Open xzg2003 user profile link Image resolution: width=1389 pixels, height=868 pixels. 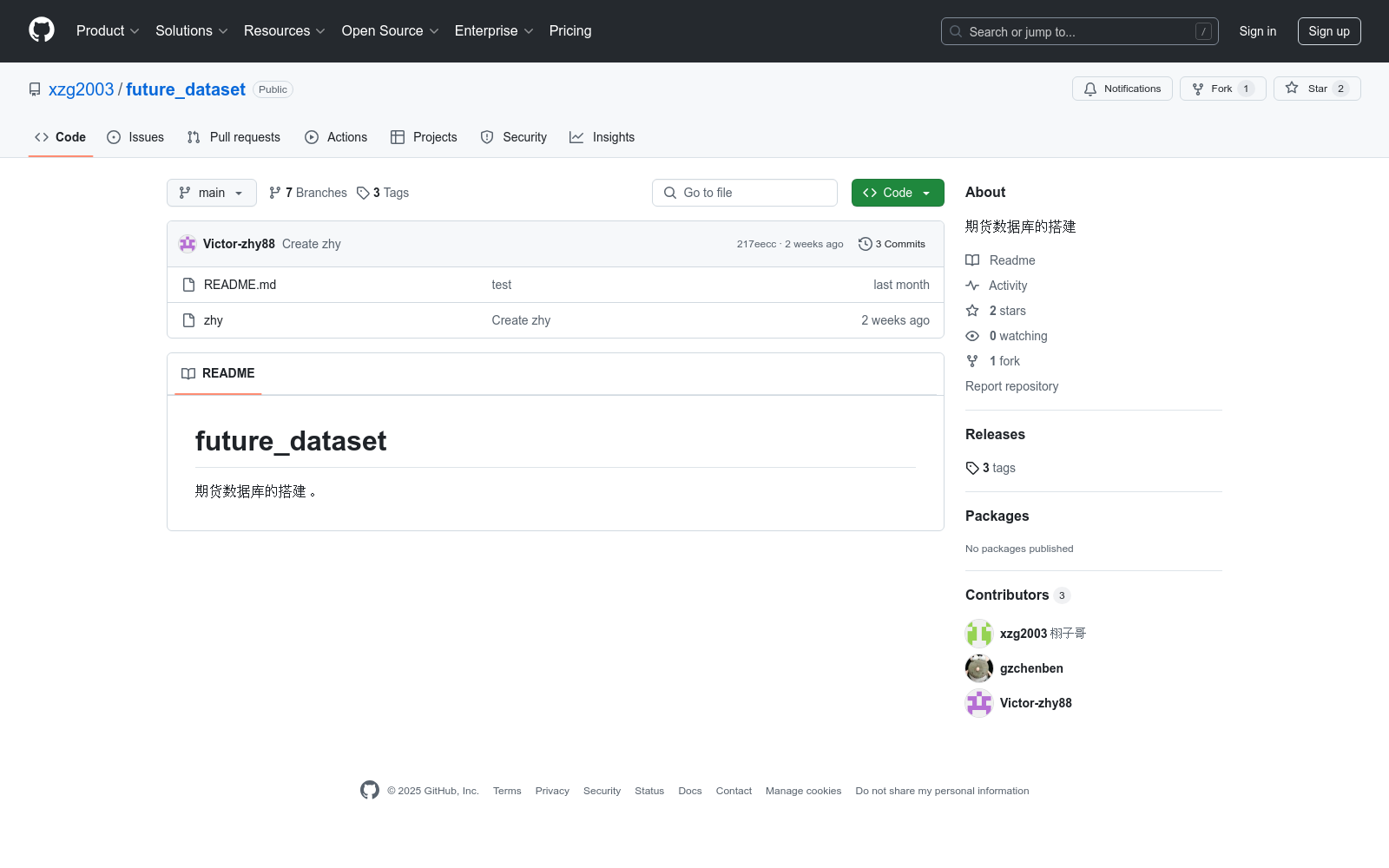coord(82,89)
